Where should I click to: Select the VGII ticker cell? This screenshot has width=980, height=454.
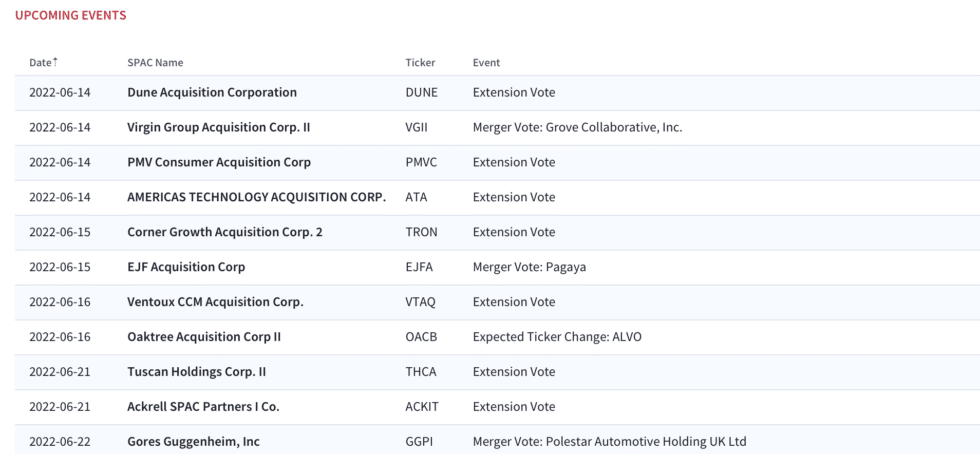click(x=416, y=128)
